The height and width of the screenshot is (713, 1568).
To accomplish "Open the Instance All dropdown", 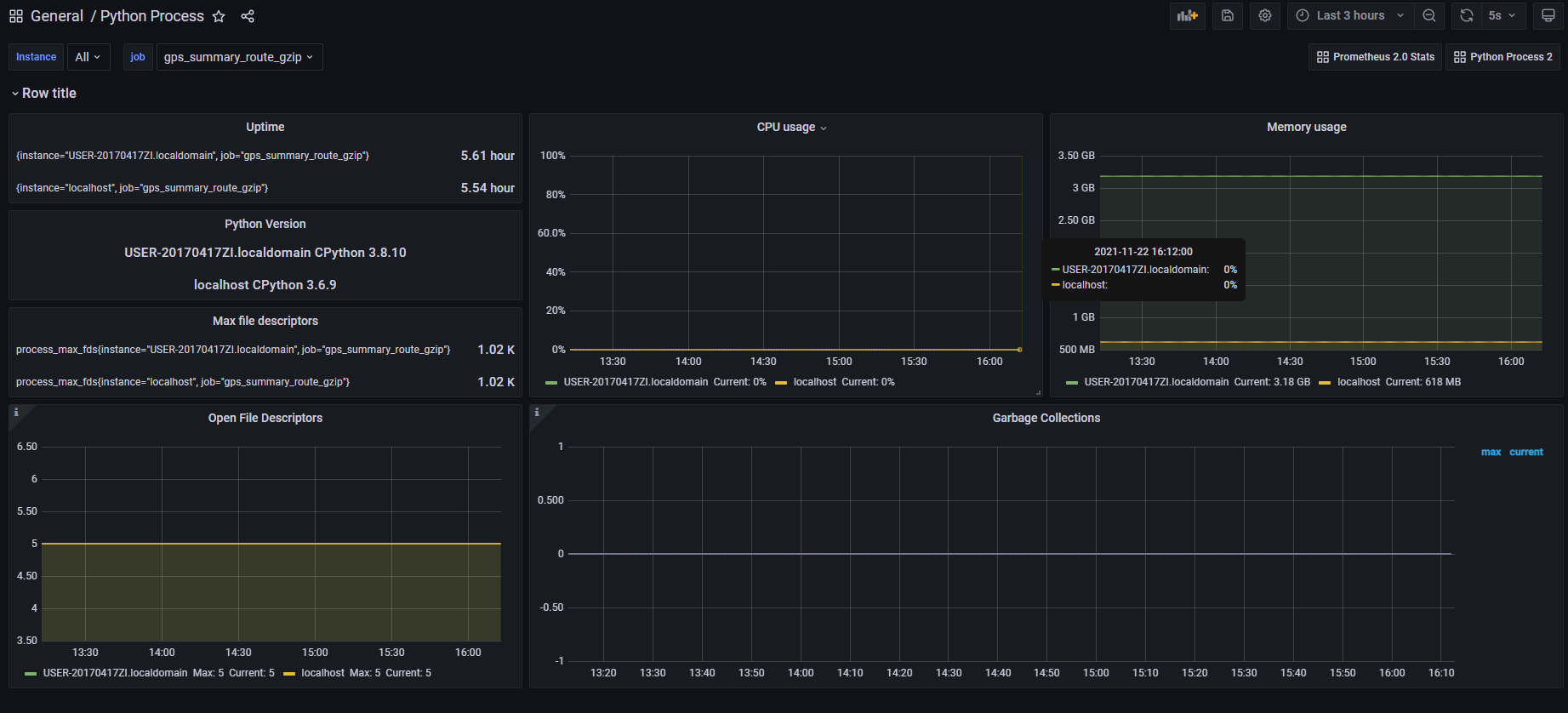I will click(88, 57).
